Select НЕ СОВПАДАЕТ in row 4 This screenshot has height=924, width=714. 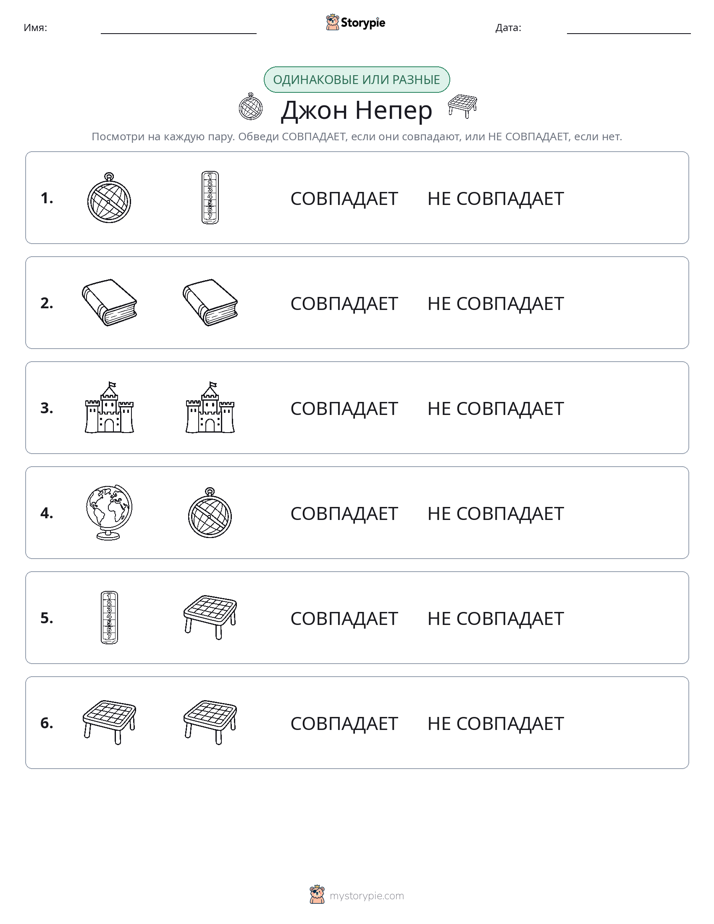495,513
